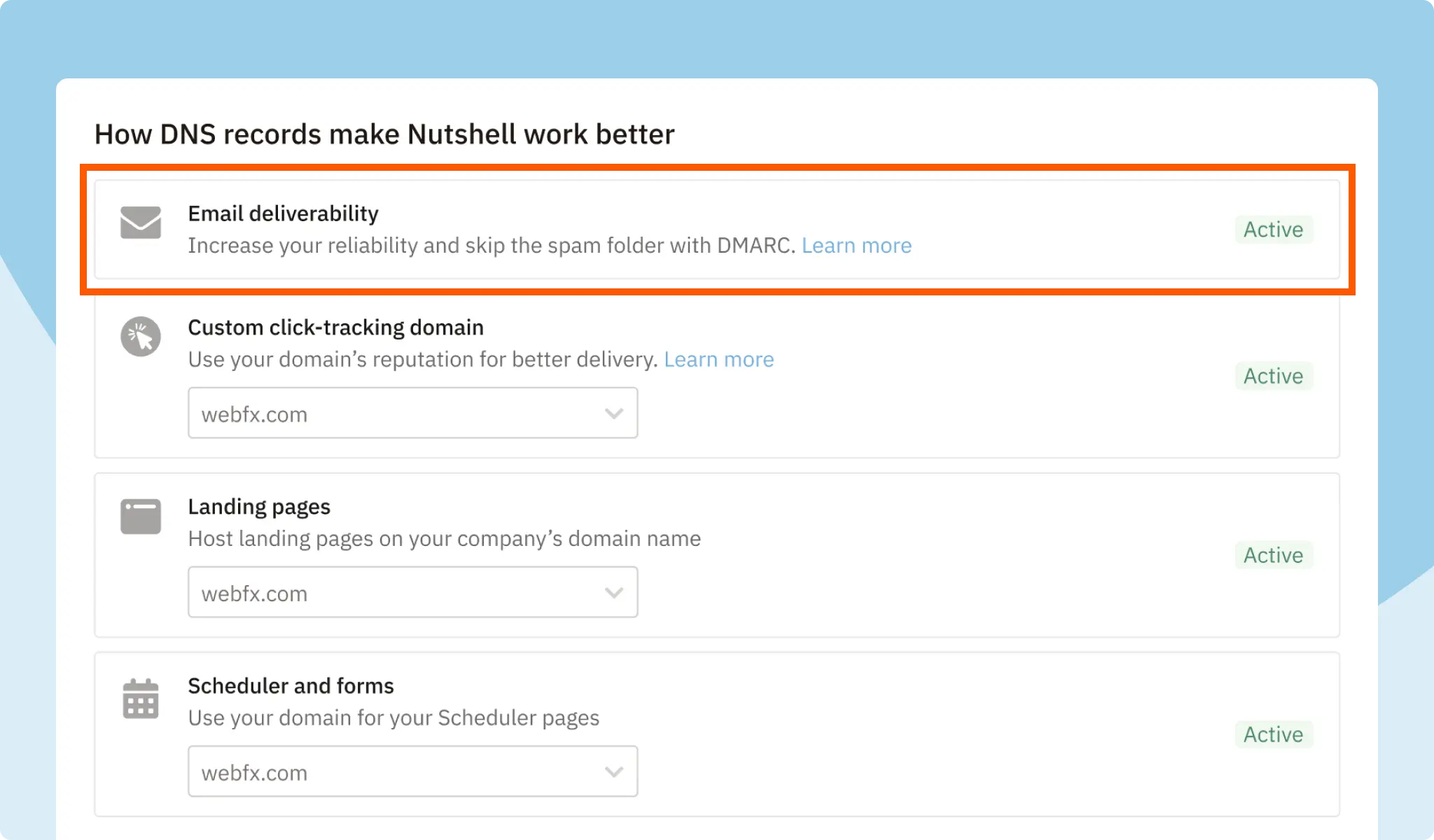Click the Active badge for Email deliverability
This screenshot has width=1434, height=840.
pos(1273,230)
